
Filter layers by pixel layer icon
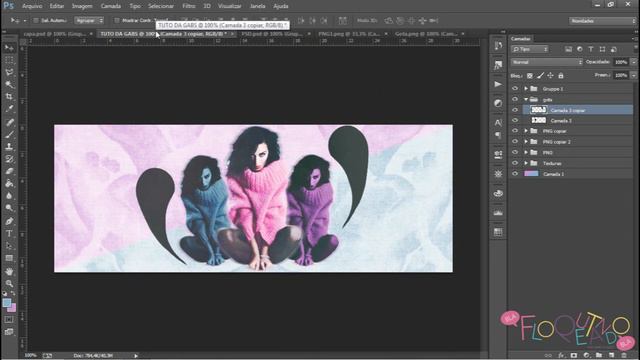(x=568, y=49)
